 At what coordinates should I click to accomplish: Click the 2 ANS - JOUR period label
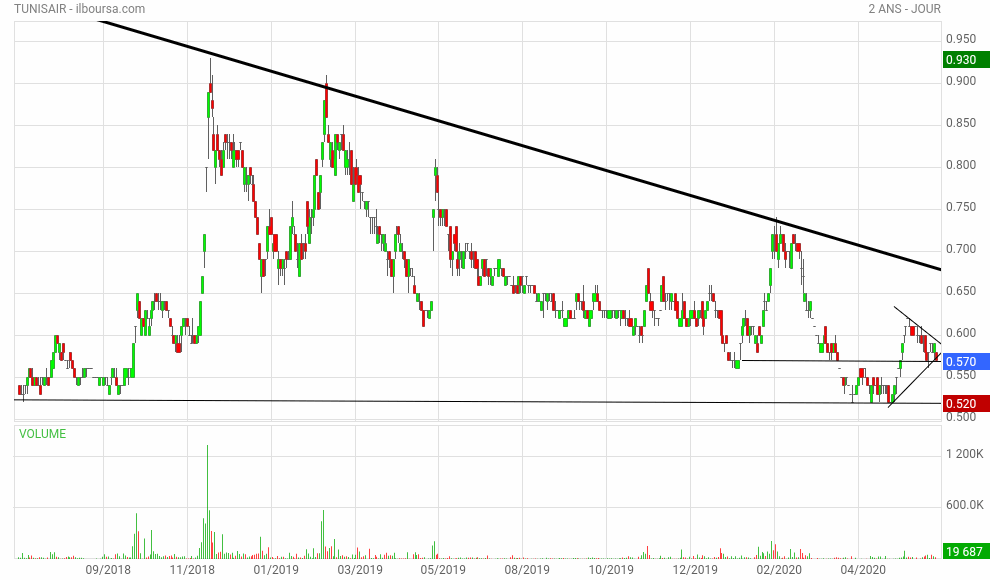(x=904, y=9)
